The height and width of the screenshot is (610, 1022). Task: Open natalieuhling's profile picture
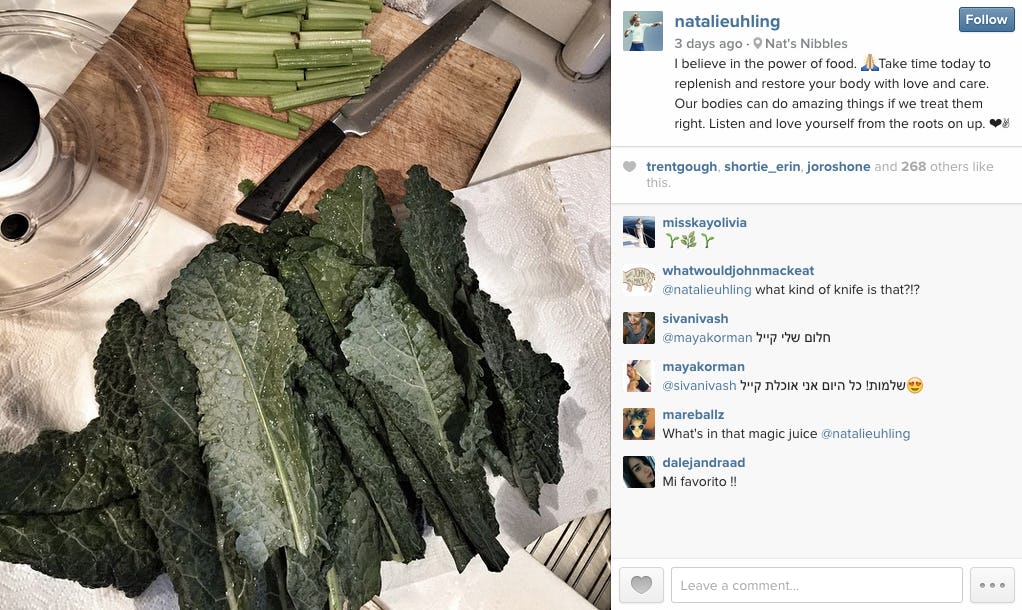coord(643,31)
